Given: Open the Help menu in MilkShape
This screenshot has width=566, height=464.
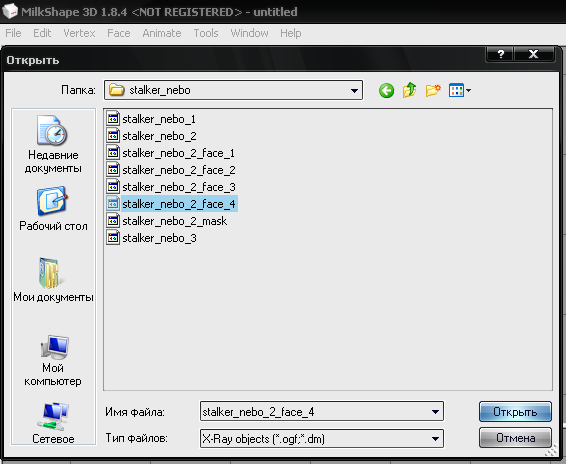Looking at the screenshot, I should [291, 33].
